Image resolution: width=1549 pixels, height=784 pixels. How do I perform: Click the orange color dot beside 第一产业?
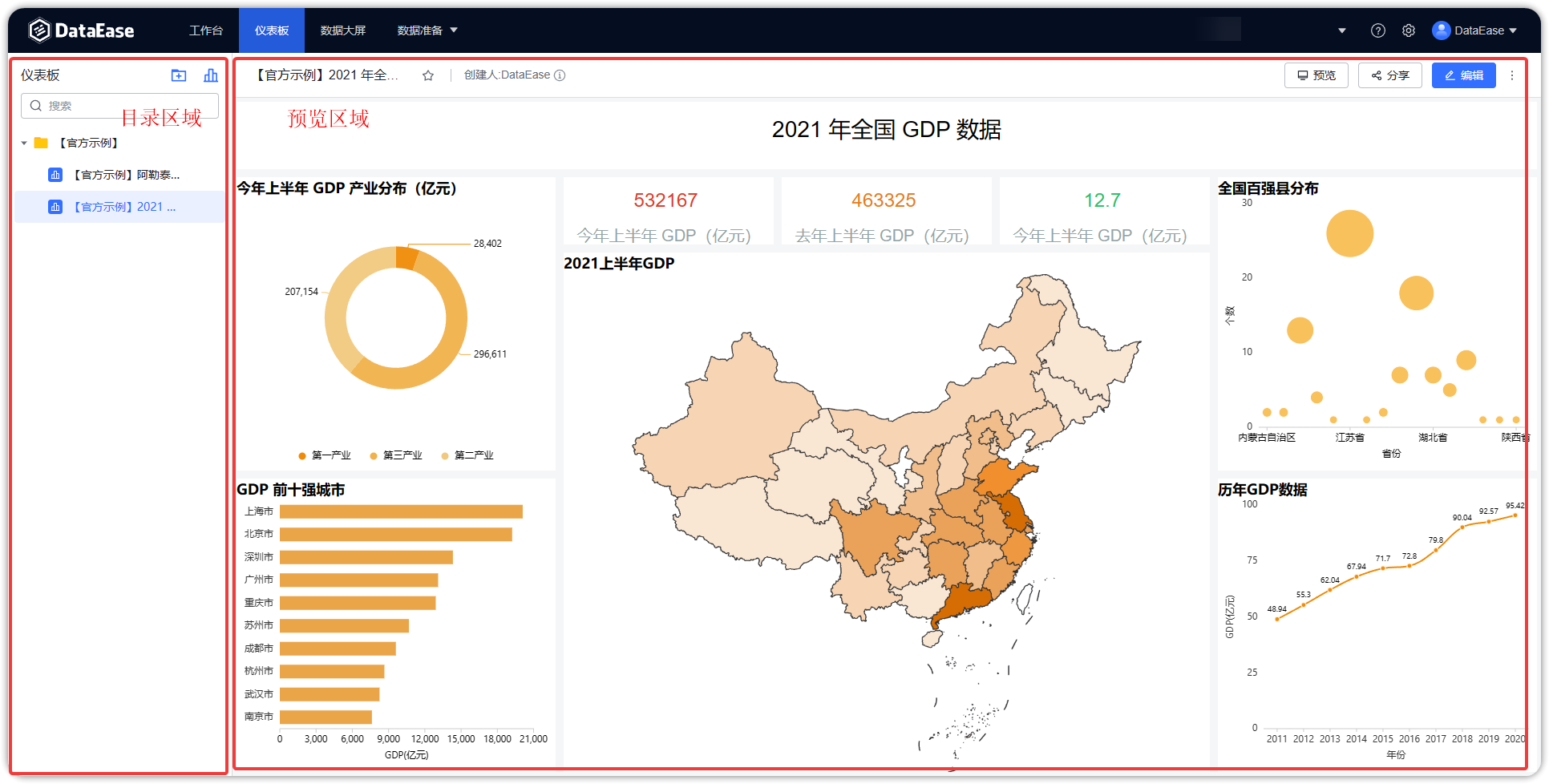point(302,455)
